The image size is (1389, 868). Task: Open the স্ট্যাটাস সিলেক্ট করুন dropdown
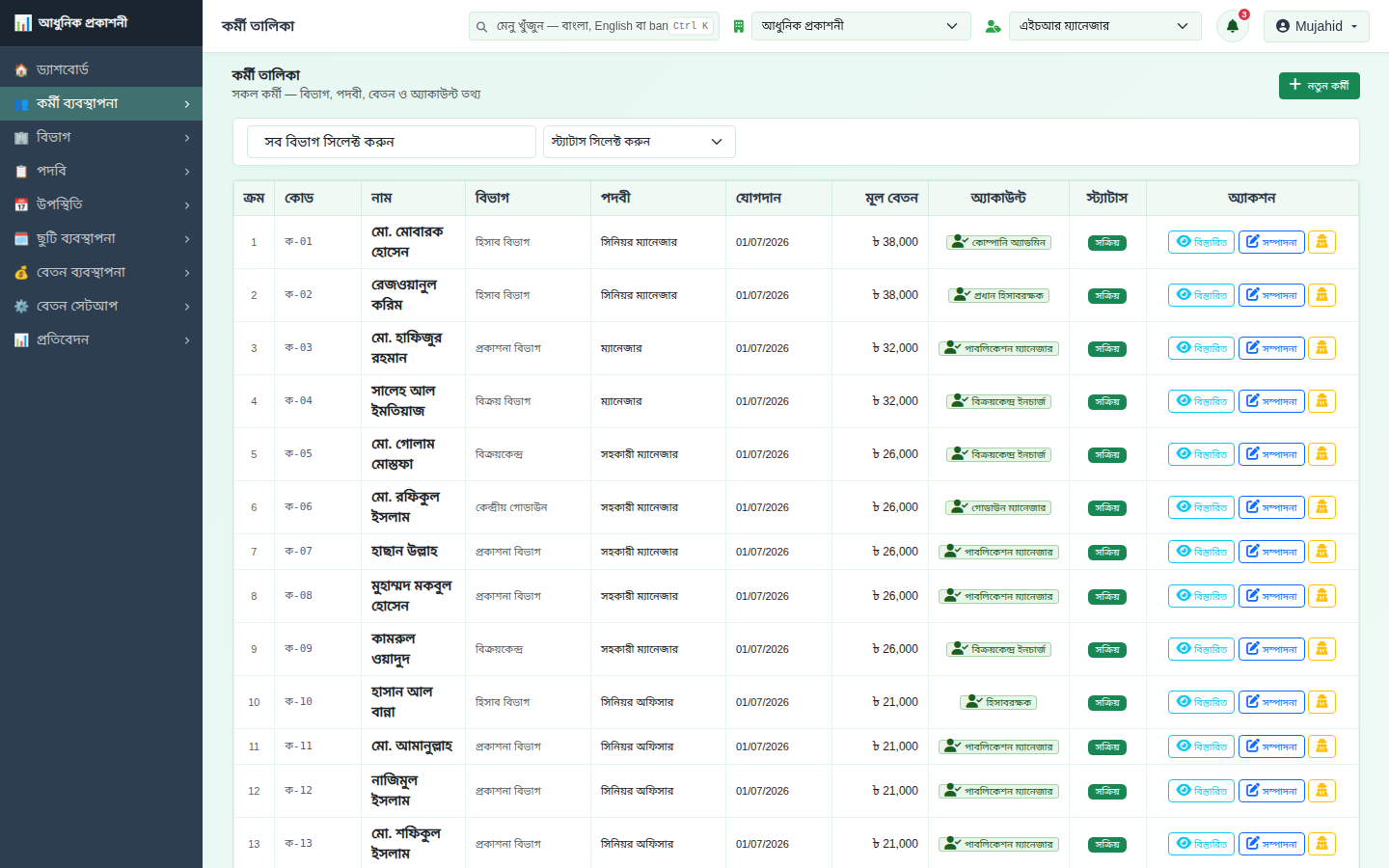(x=639, y=142)
